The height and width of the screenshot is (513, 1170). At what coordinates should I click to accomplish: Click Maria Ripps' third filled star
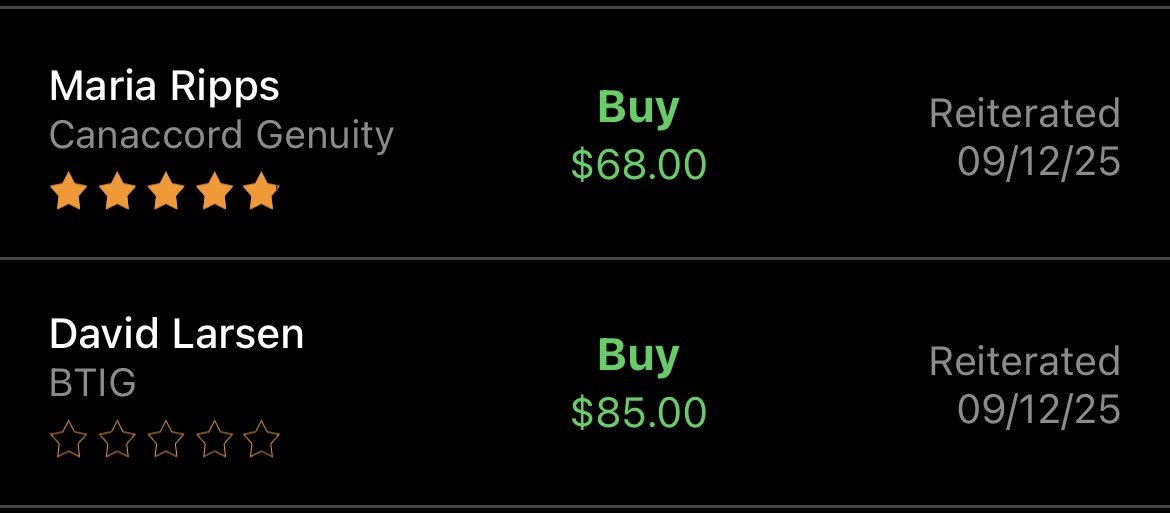pos(166,192)
